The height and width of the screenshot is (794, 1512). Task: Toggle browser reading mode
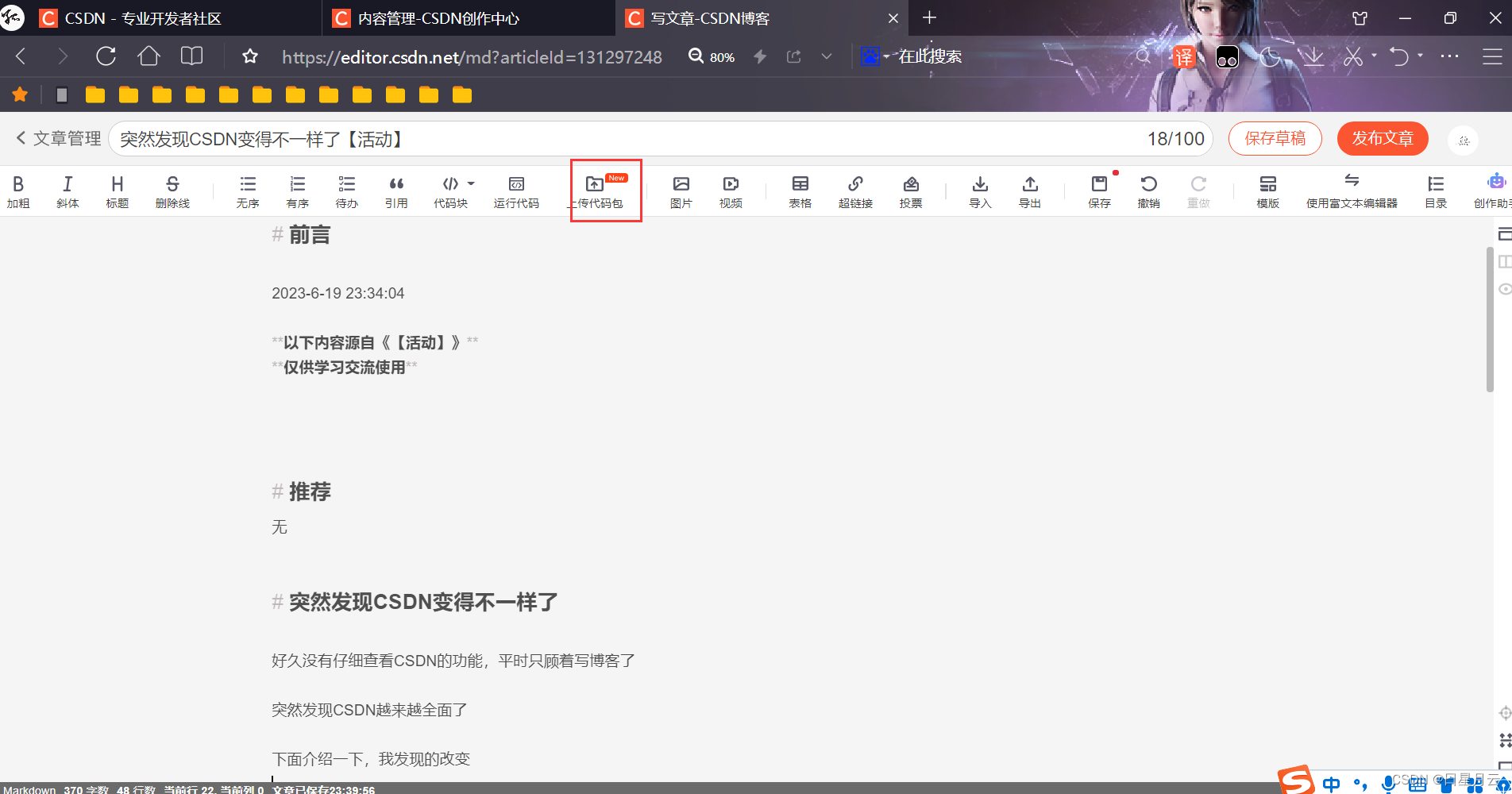[x=191, y=56]
